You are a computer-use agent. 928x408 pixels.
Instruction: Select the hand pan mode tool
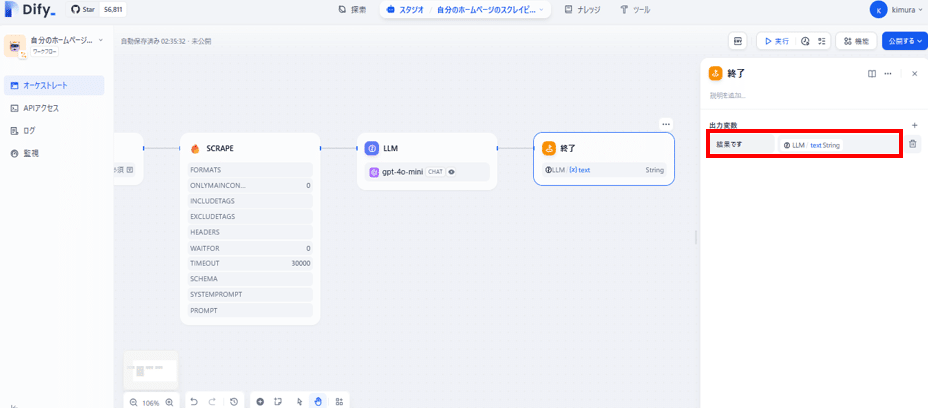click(x=318, y=401)
